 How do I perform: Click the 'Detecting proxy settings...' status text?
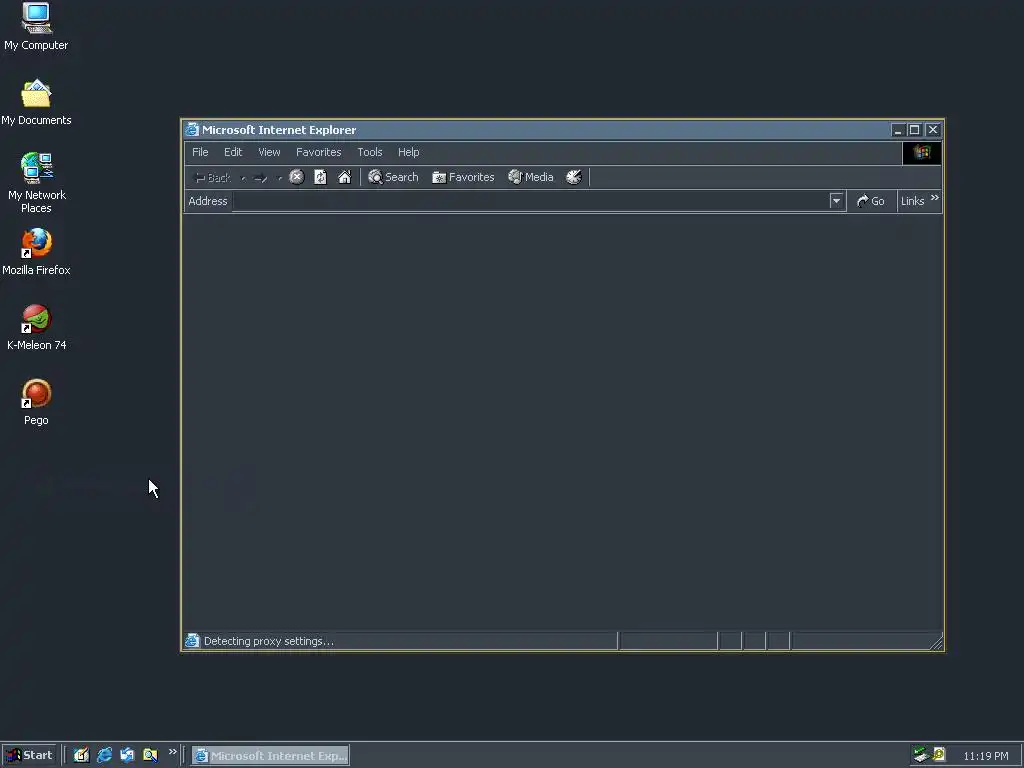[x=268, y=641]
